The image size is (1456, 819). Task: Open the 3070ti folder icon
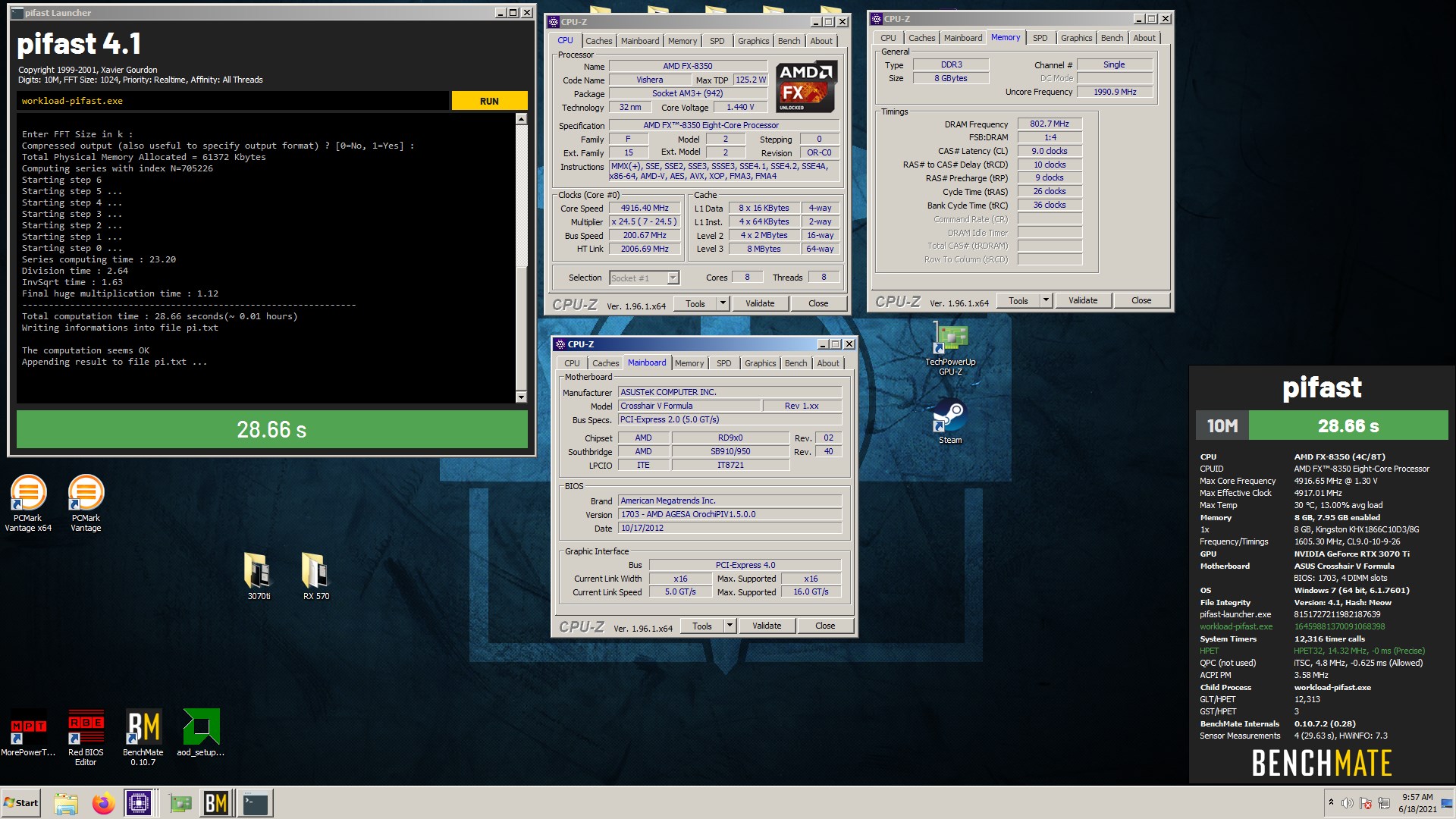click(x=259, y=576)
